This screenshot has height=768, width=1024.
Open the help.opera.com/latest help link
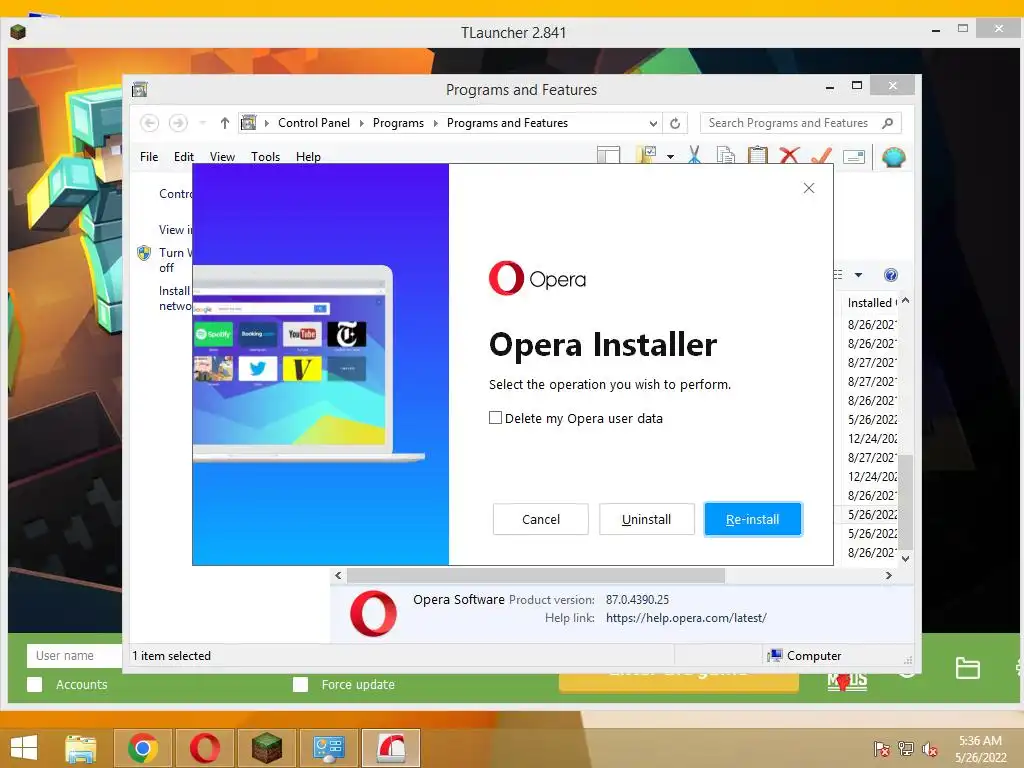(x=686, y=618)
